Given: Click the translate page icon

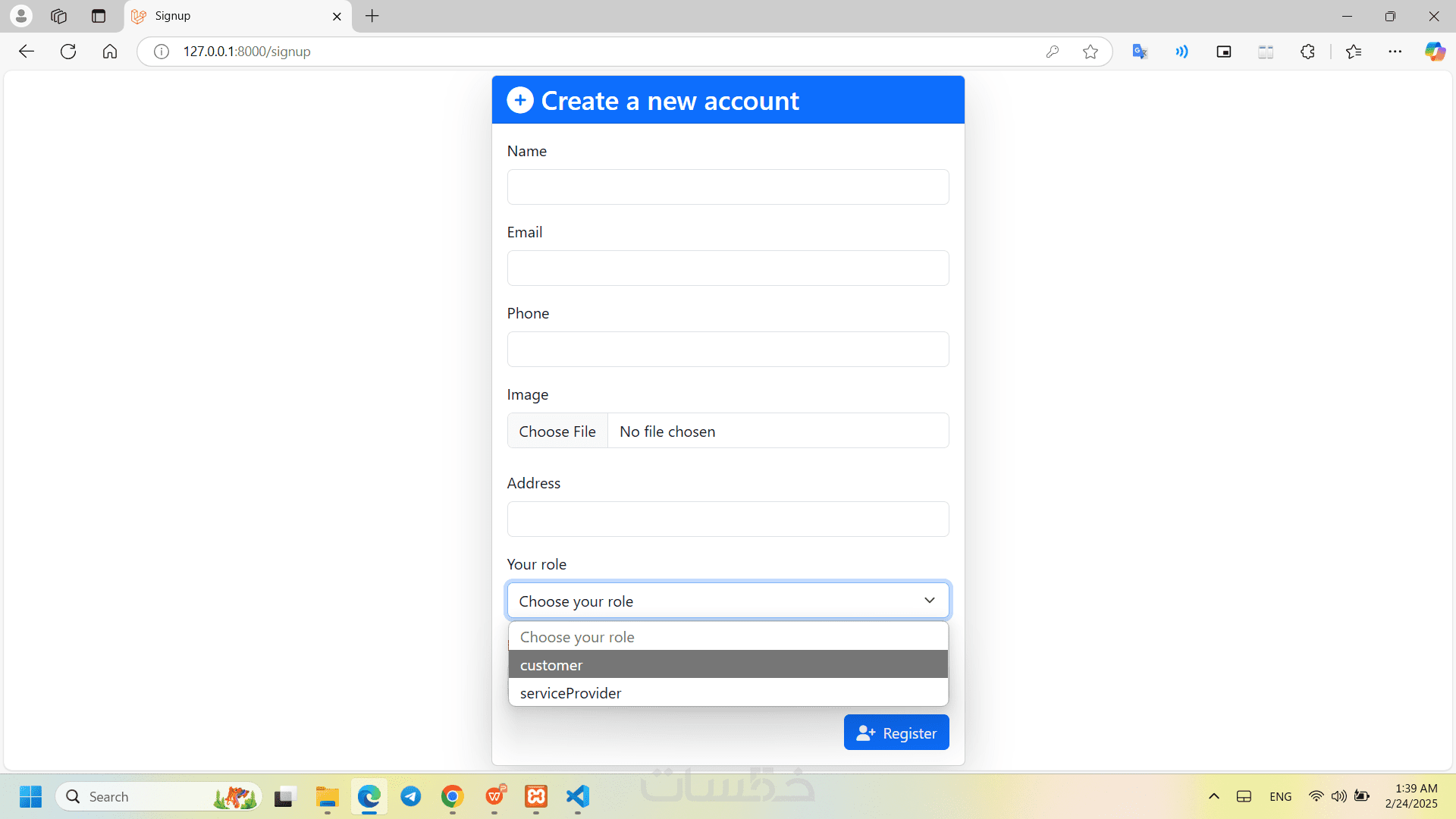Looking at the screenshot, I should tap(1139, 52).
